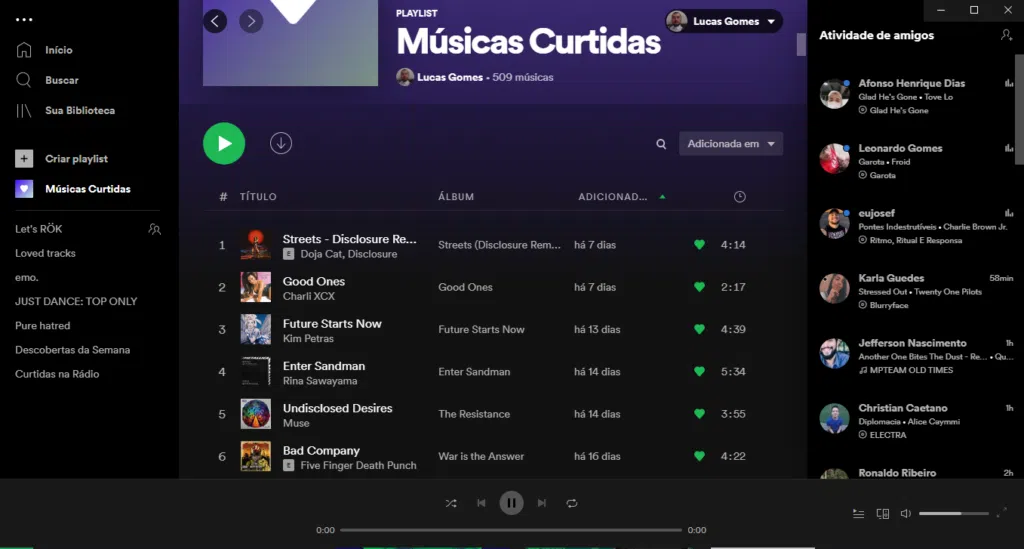
Task: Download the playlist with the arrow icon
Action: pos(281,143)
